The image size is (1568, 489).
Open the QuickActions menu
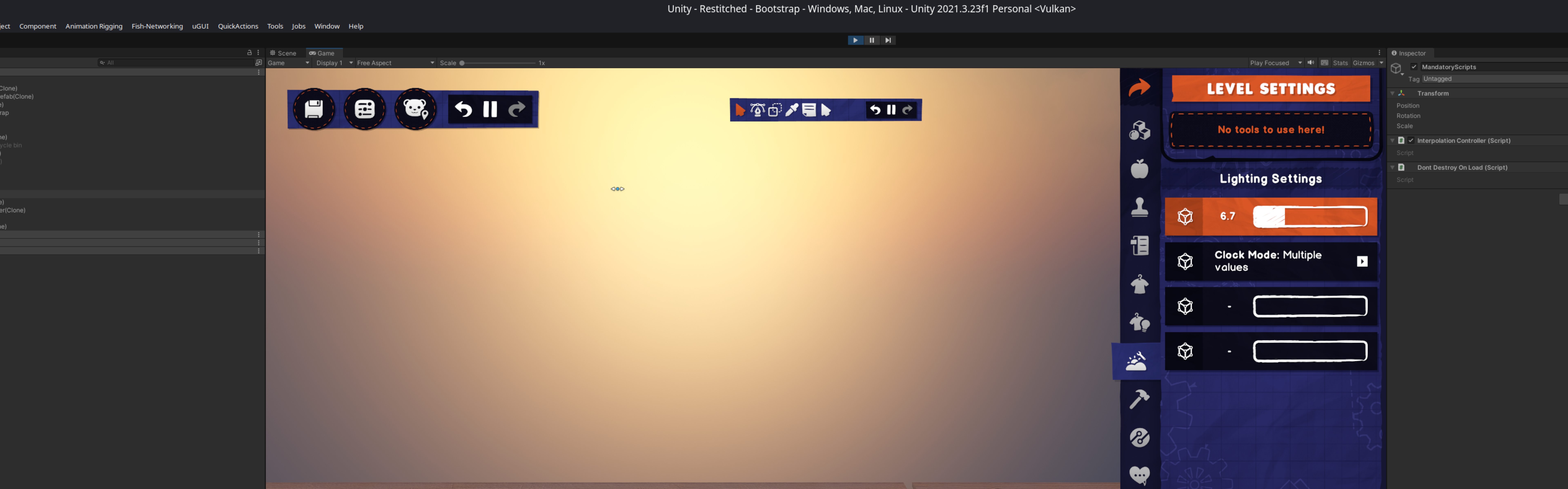coord(238,26)
